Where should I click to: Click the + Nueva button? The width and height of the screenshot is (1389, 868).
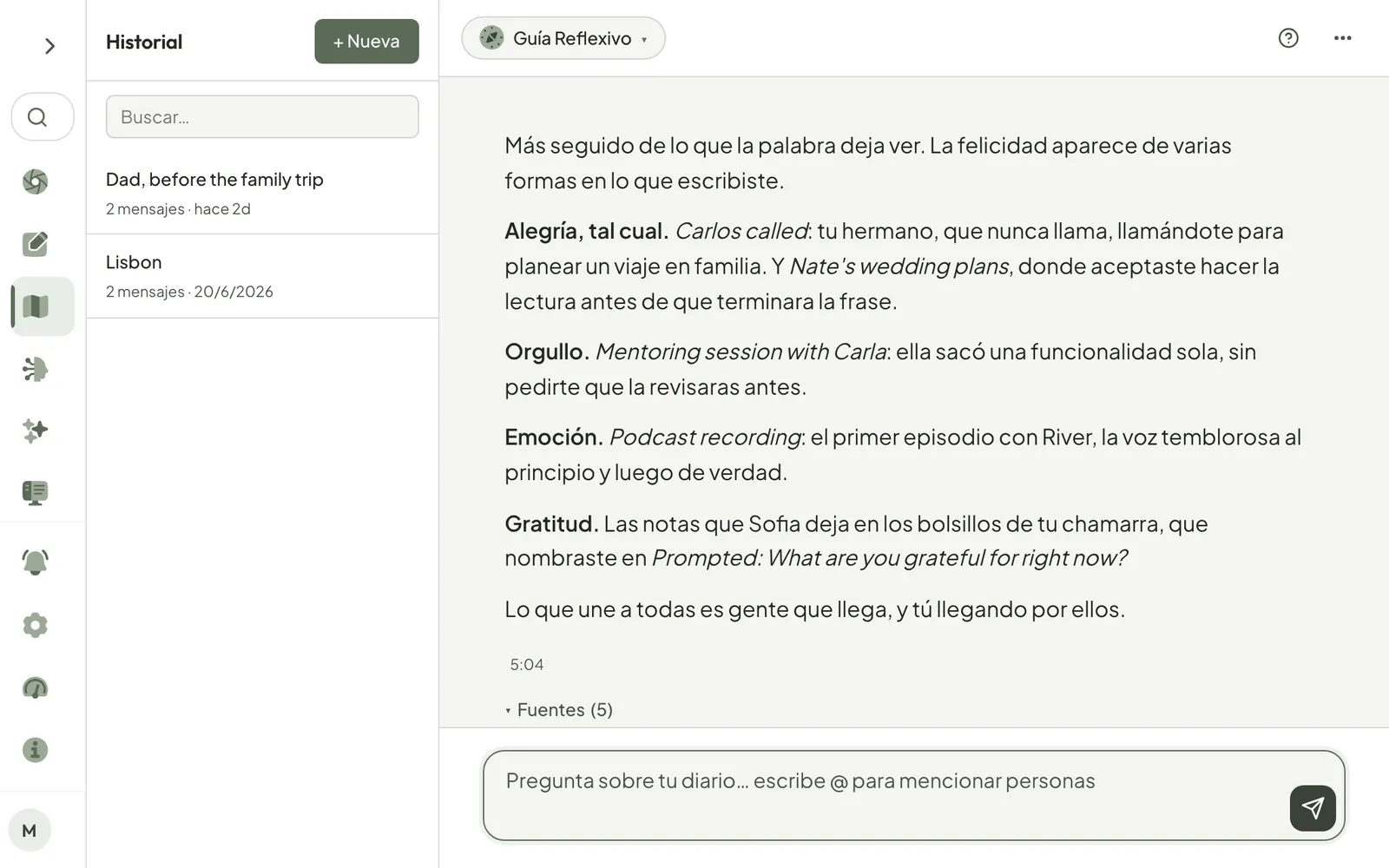(x=366, y=42)
